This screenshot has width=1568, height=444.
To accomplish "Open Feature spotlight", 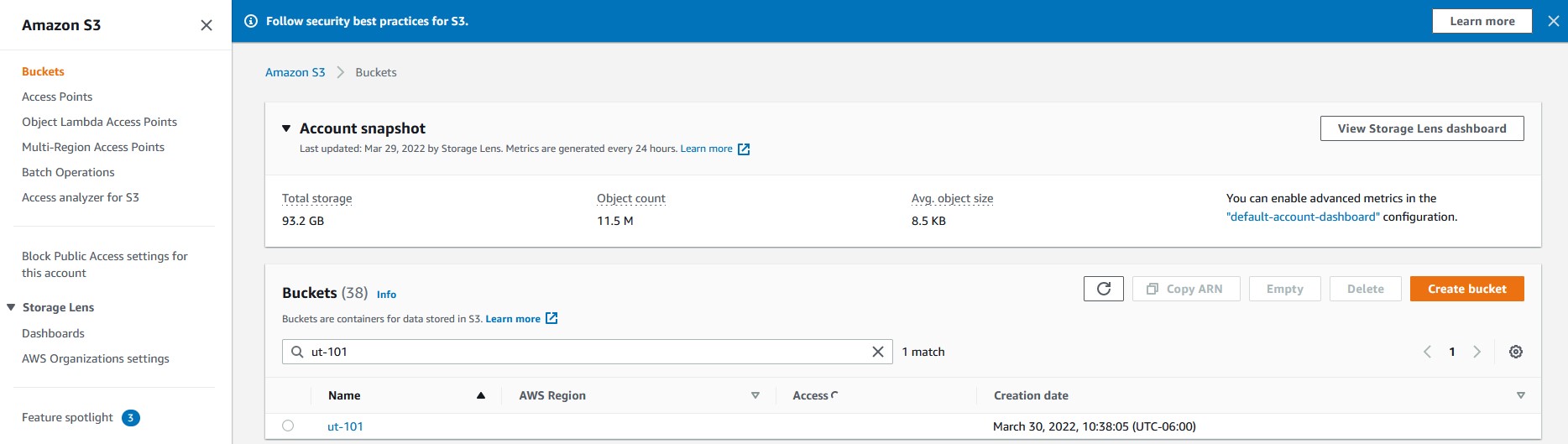I will 67,417.
